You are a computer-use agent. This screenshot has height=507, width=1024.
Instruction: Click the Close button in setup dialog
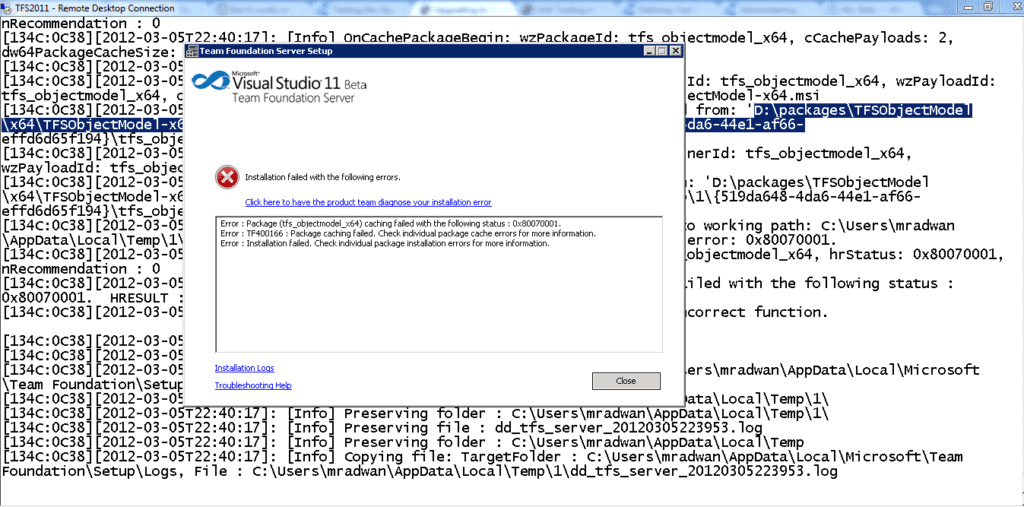tap(626, 380)
